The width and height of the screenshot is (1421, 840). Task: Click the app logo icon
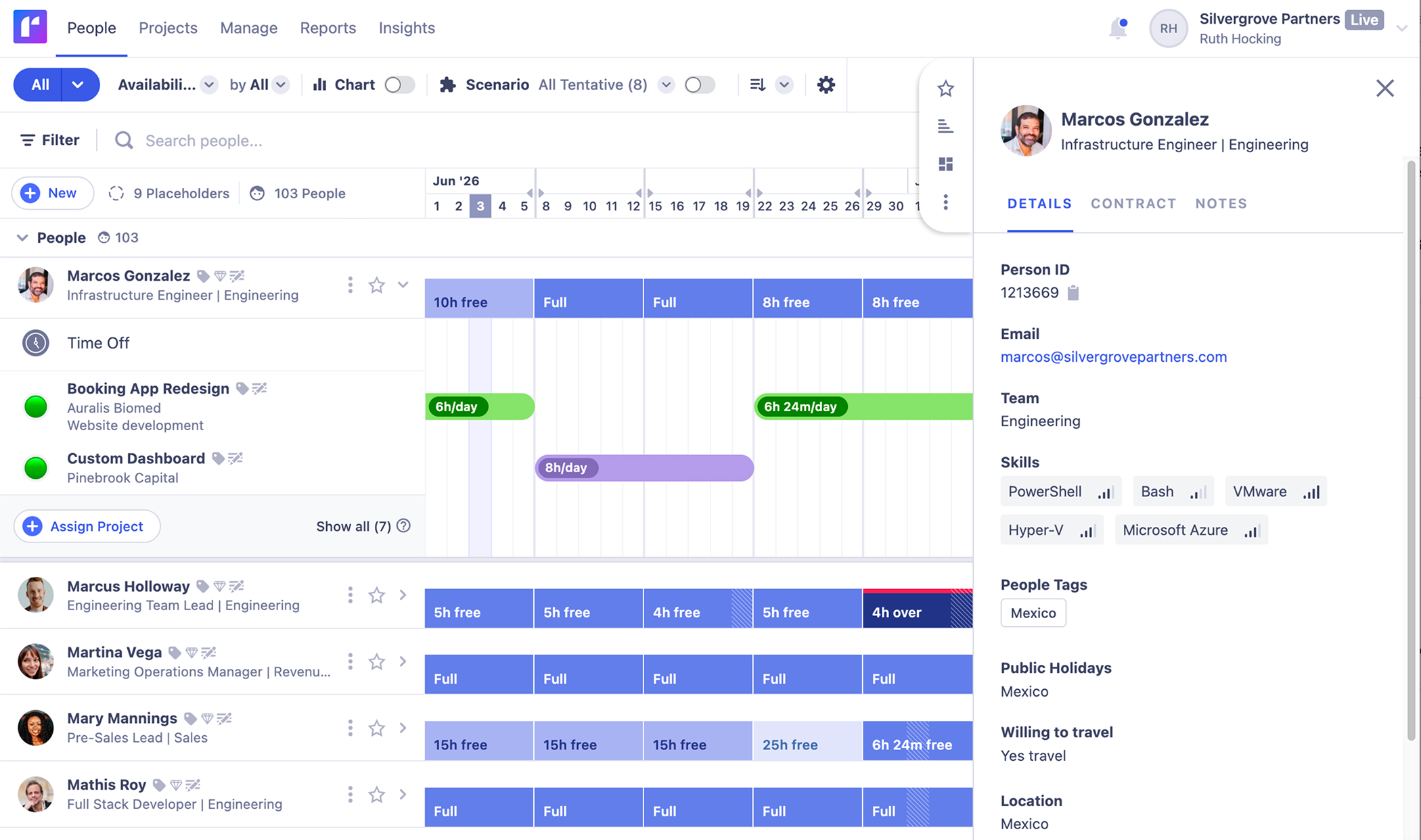click(30, 27)
